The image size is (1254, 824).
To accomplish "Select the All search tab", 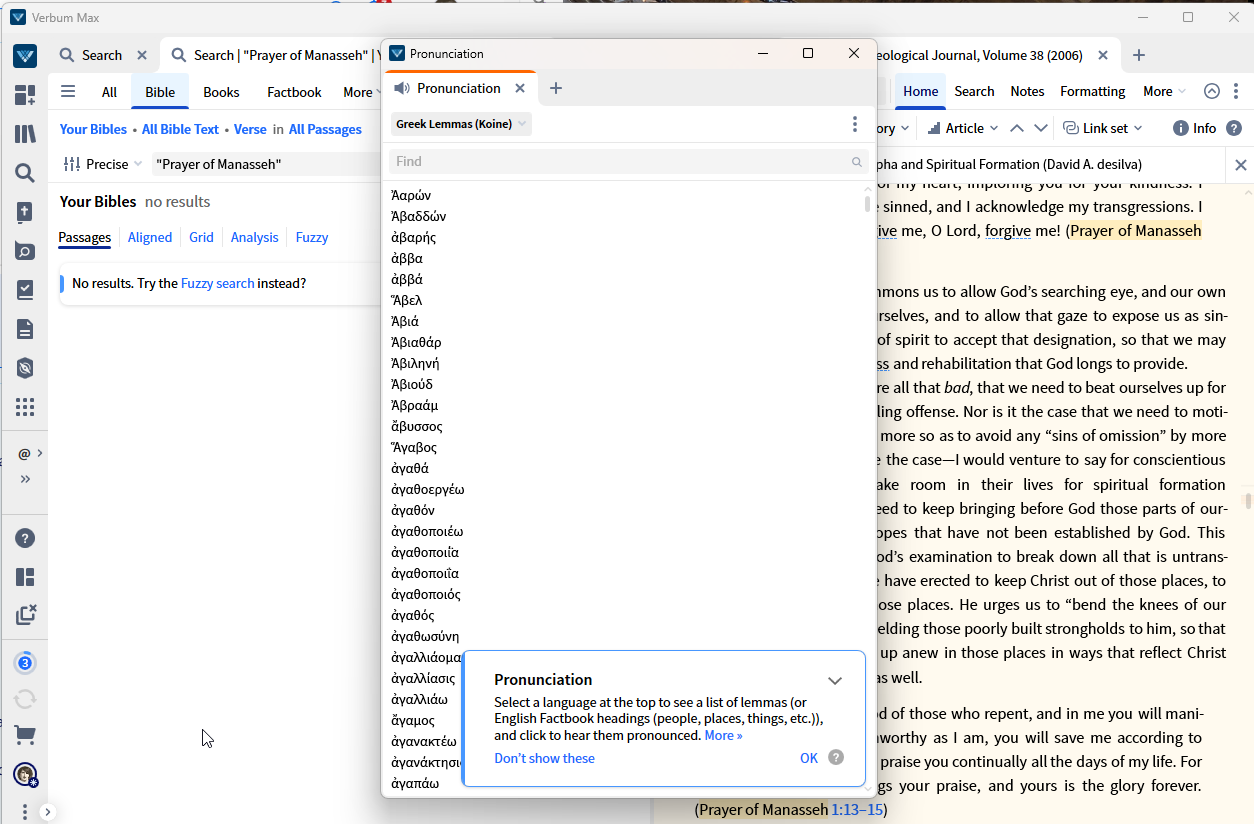I will click(109, 92).
